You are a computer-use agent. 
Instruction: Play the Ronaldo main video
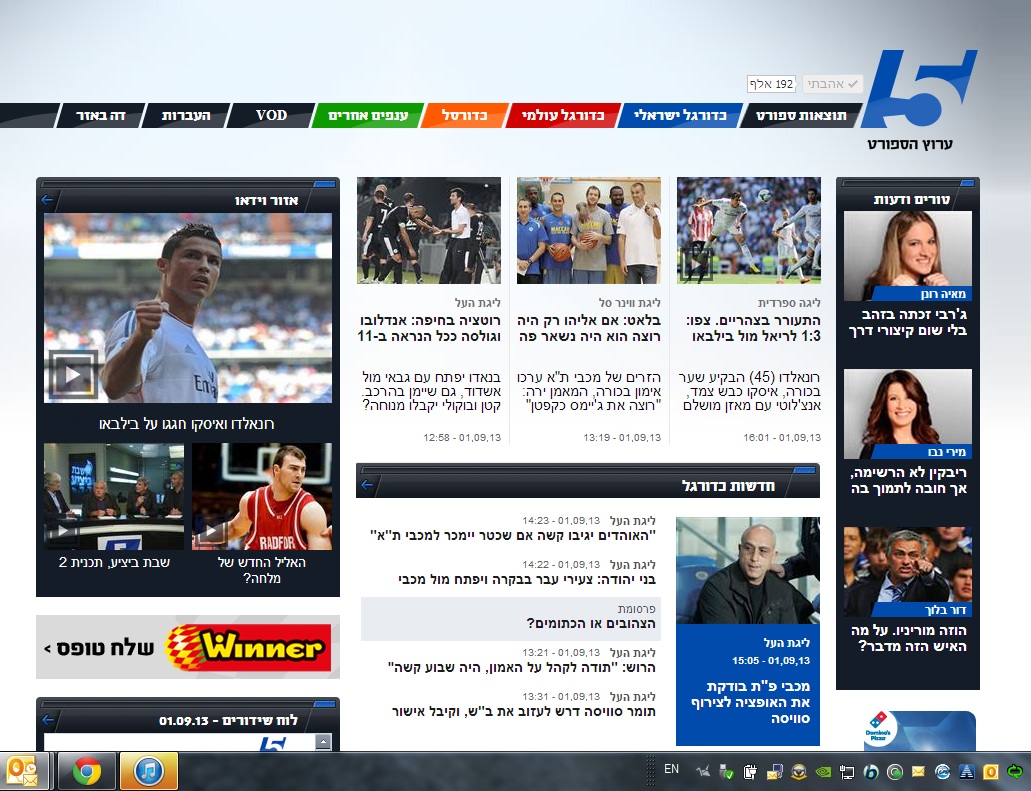click(73, 376)
